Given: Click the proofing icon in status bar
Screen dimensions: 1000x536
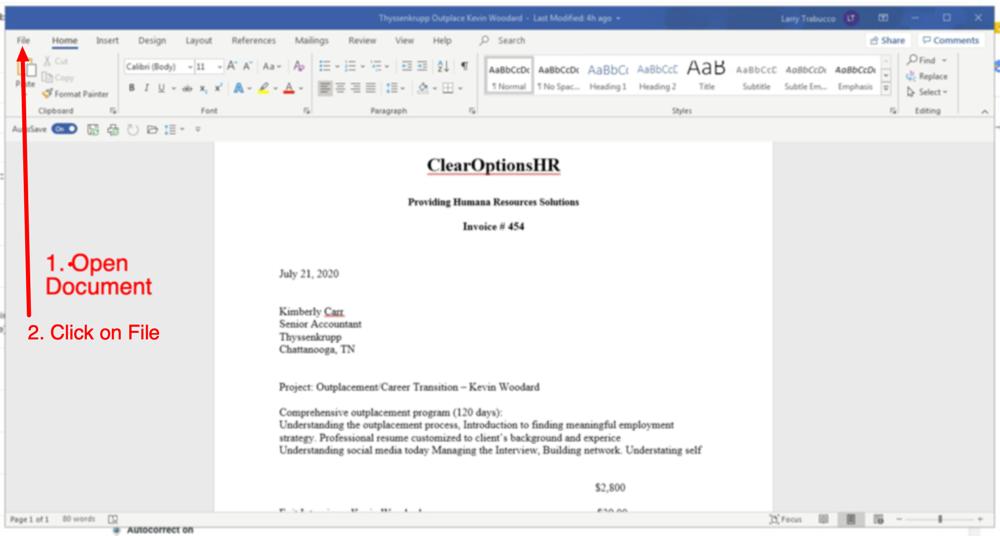Looking at the screenshot, I should pyautogui.click(x=113, y=519).
